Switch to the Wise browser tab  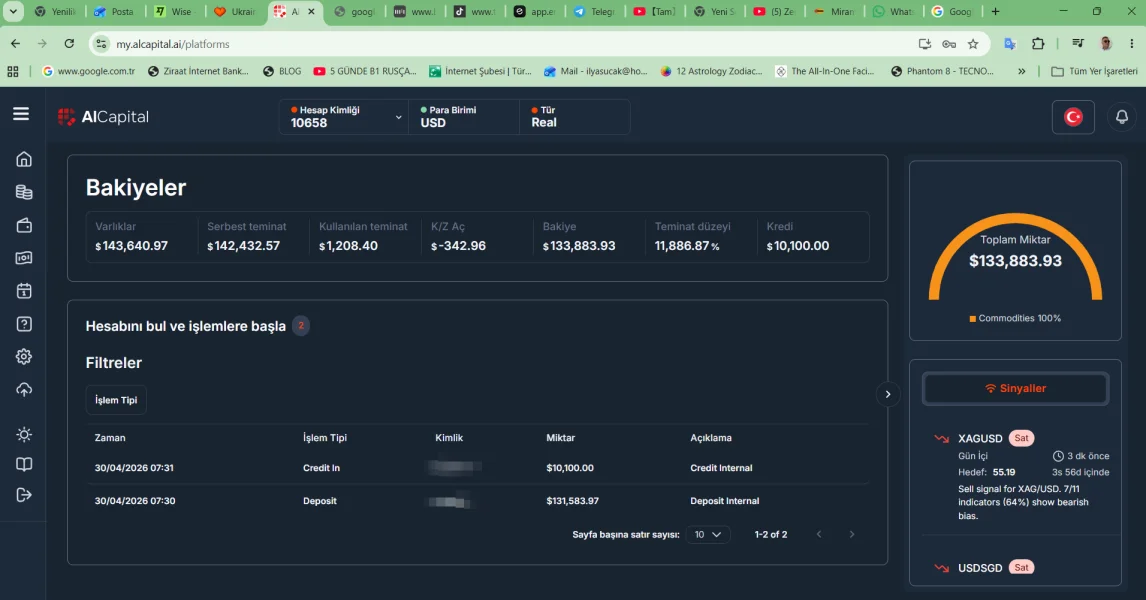(174, 12)
